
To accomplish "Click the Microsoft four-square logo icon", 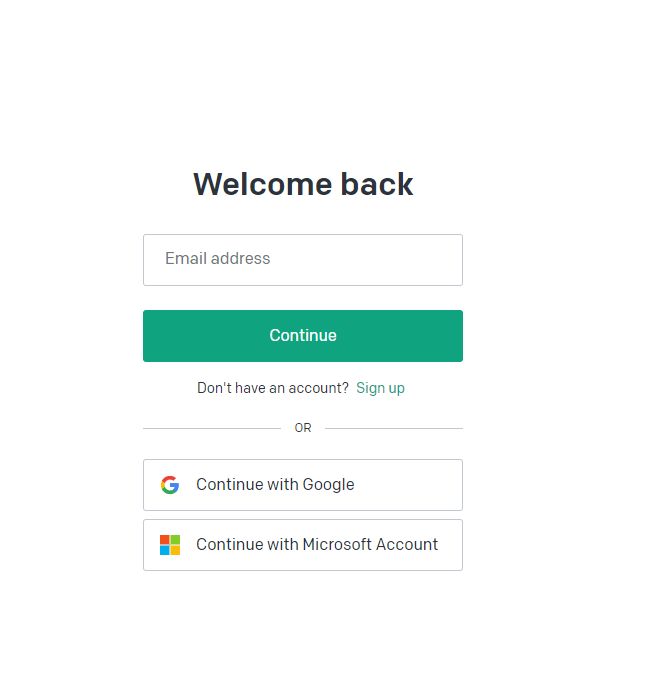I will (170, 545).
